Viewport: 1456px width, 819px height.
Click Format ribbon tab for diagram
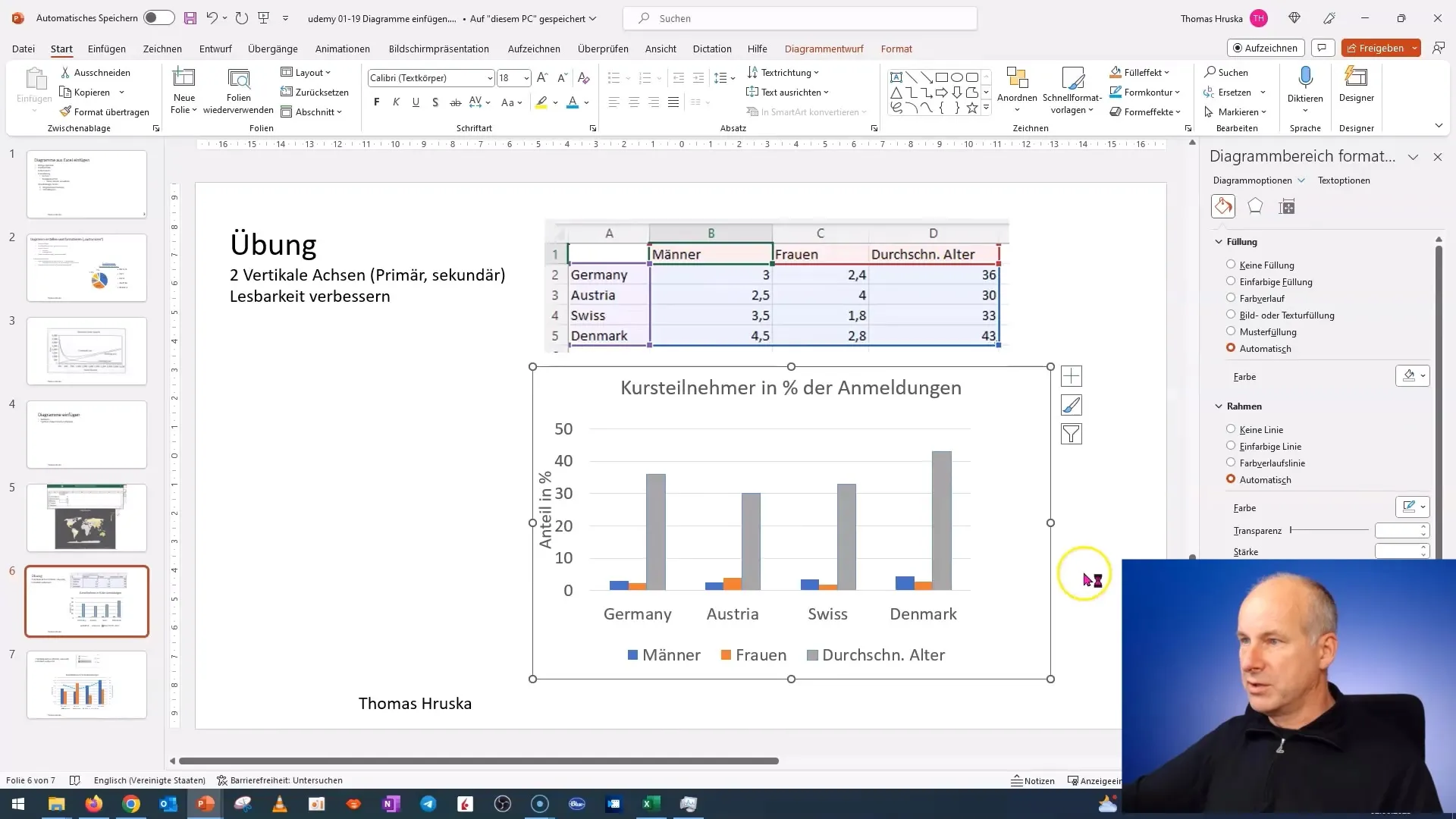coord(897,48)
